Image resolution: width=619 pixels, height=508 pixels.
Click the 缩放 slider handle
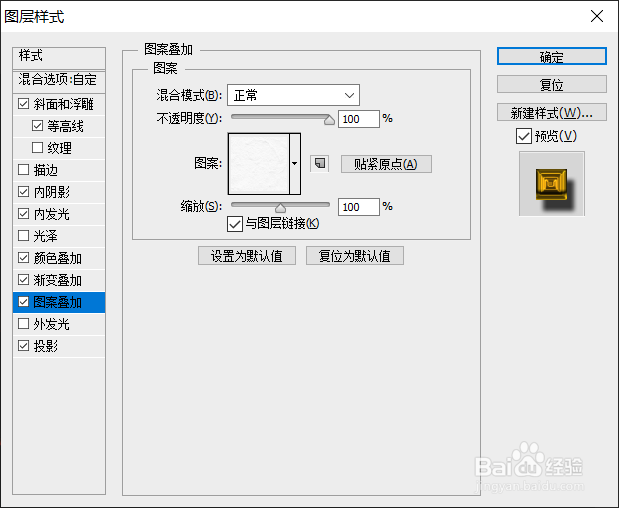(x=280, y=208)
